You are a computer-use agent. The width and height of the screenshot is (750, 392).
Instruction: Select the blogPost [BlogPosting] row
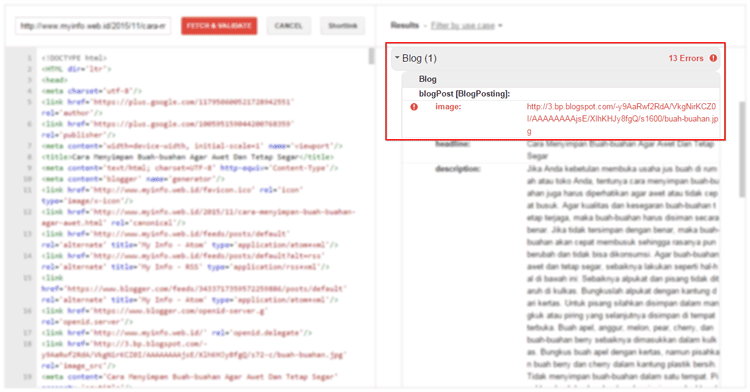click(561, 94)
